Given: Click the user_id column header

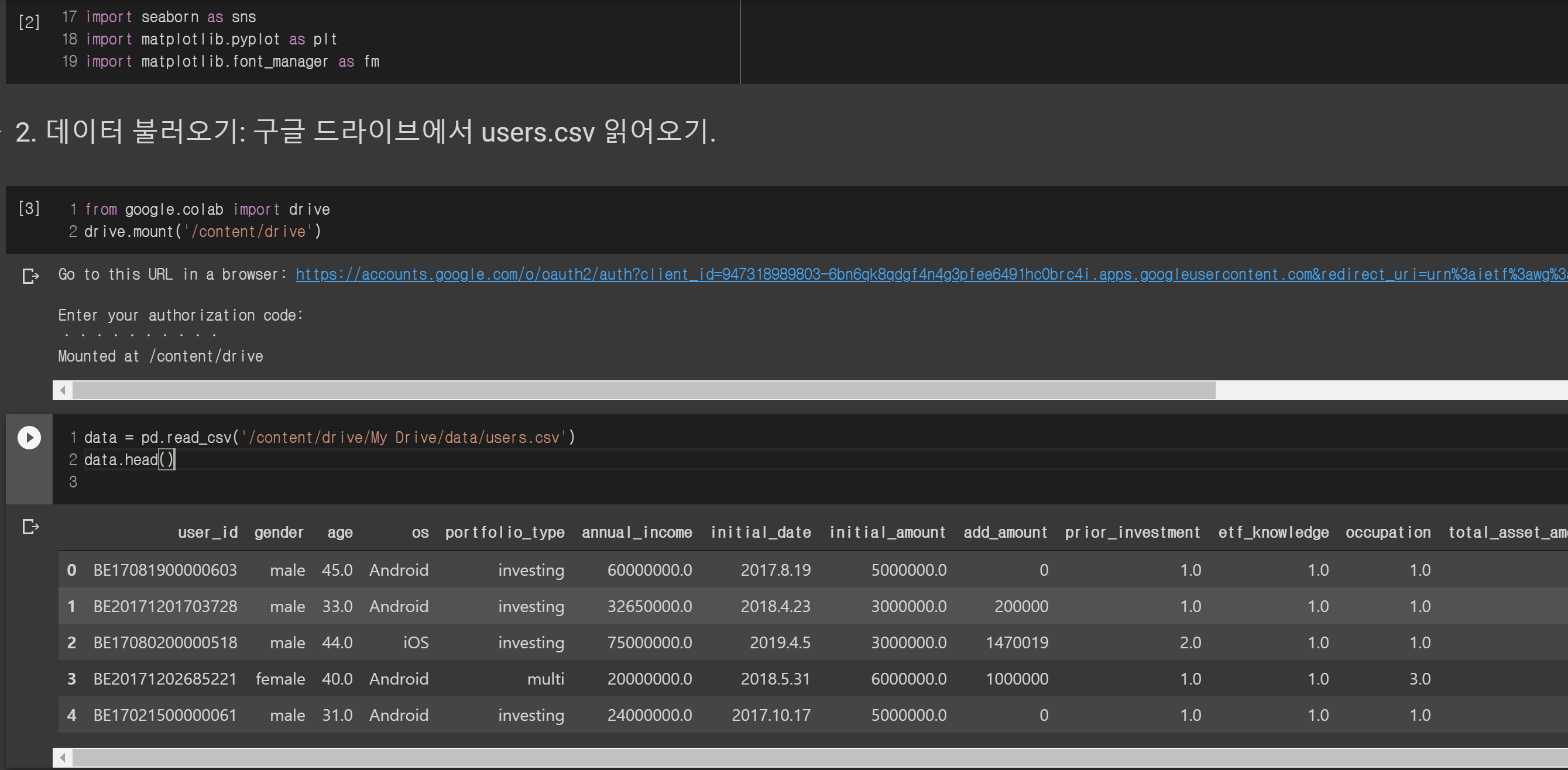Looking at the screenshot, I should pos(208,532).
